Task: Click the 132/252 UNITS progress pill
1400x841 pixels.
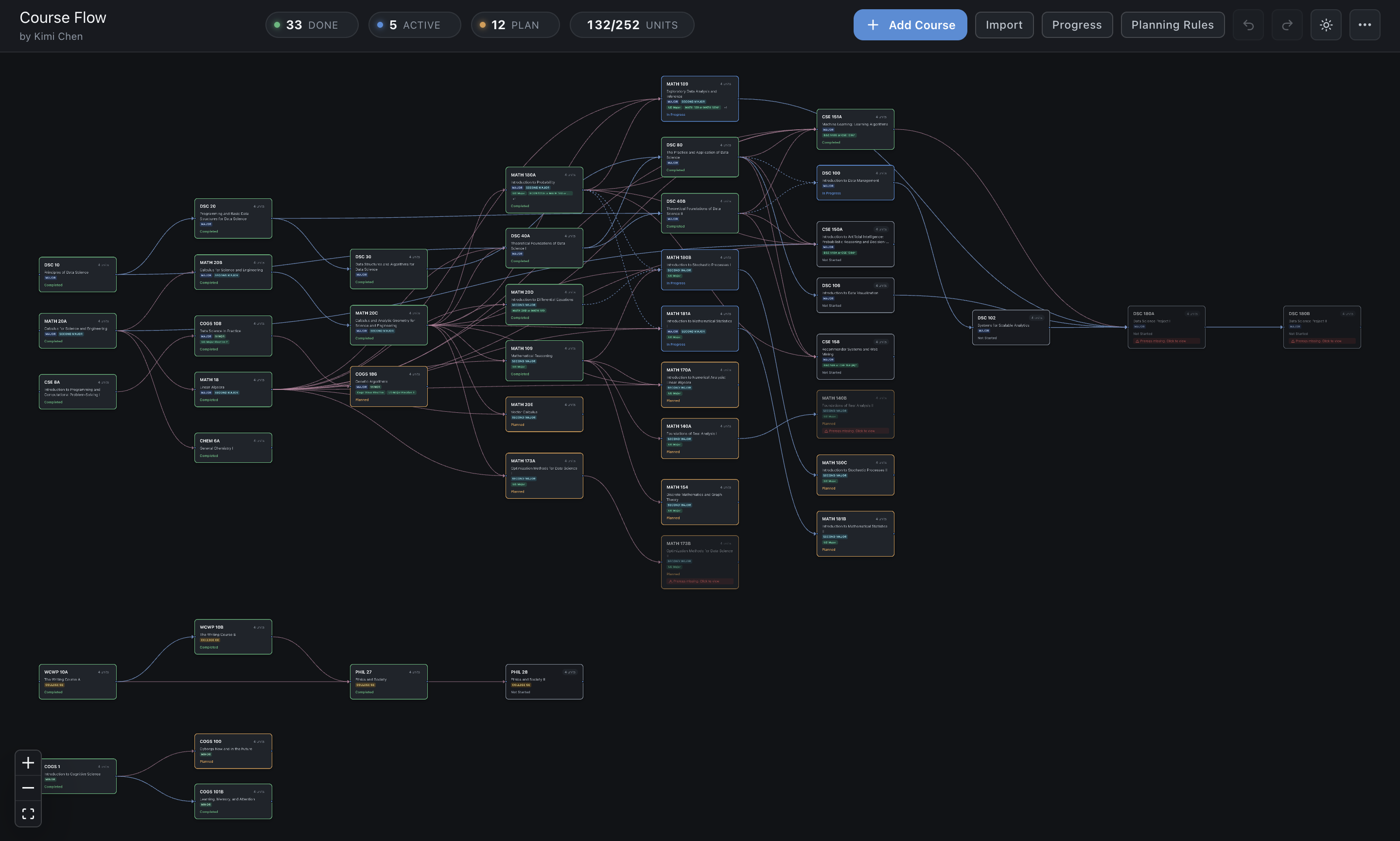Action: [631, 24]
